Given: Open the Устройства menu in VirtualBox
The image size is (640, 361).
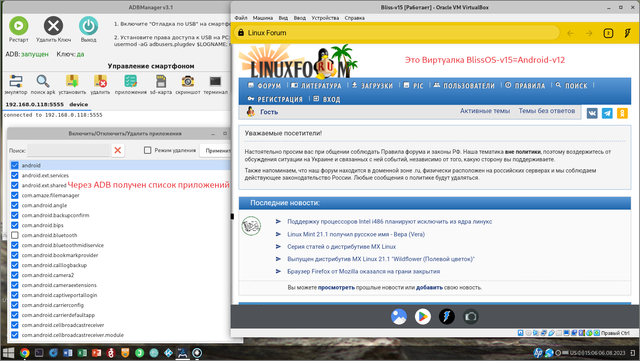Looking at the screenshot, I should 325,18.
